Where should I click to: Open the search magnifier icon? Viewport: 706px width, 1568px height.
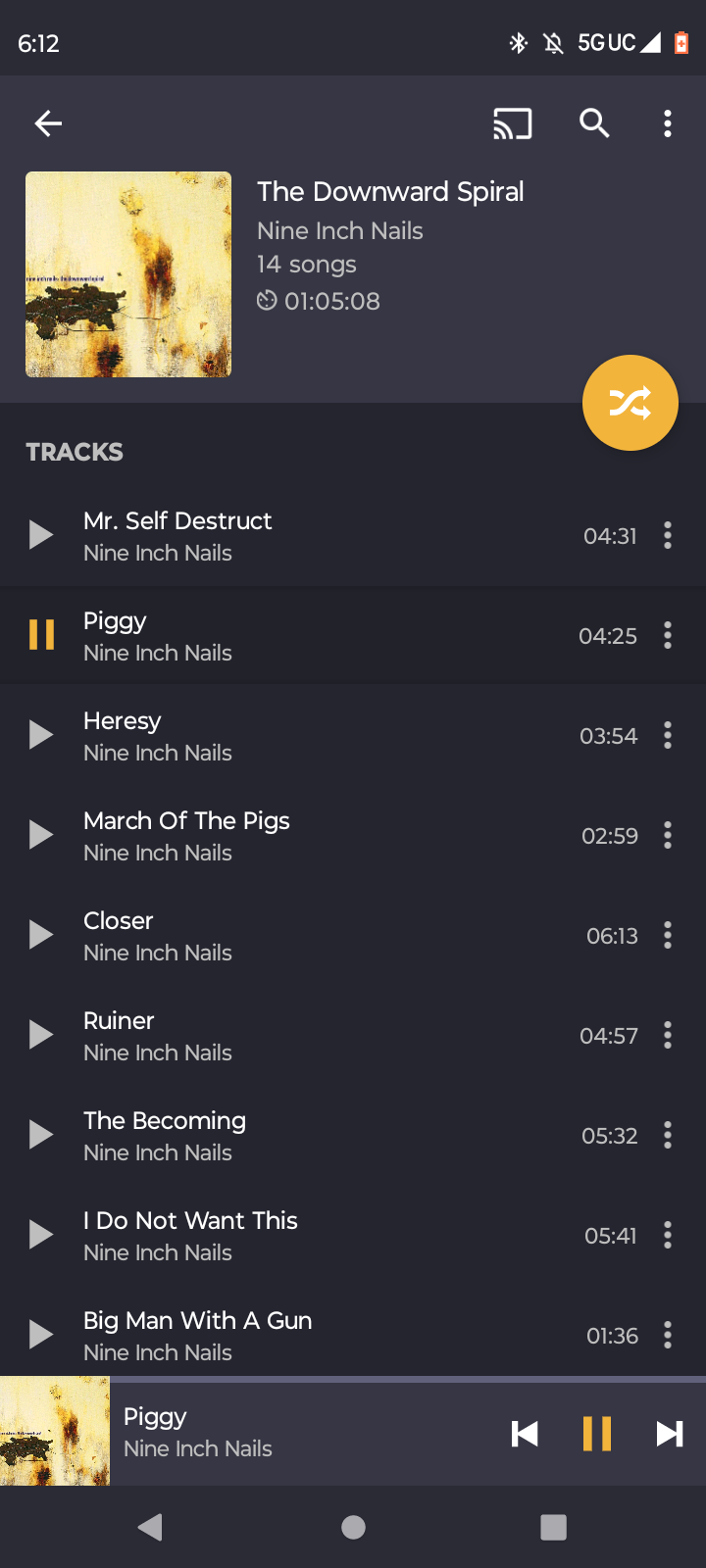[x=594, y=123]
